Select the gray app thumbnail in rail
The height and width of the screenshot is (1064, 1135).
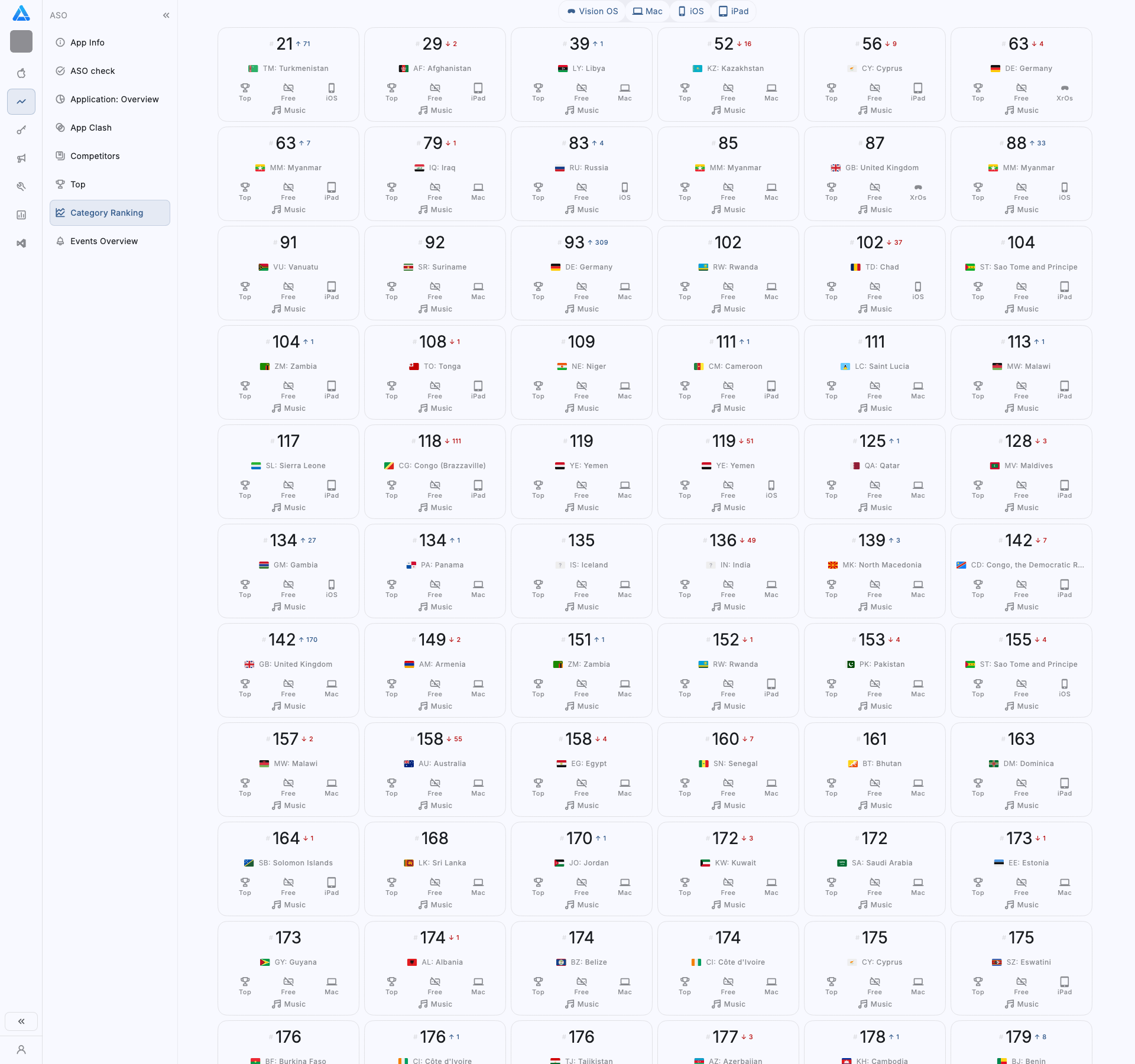click(21, 41)
